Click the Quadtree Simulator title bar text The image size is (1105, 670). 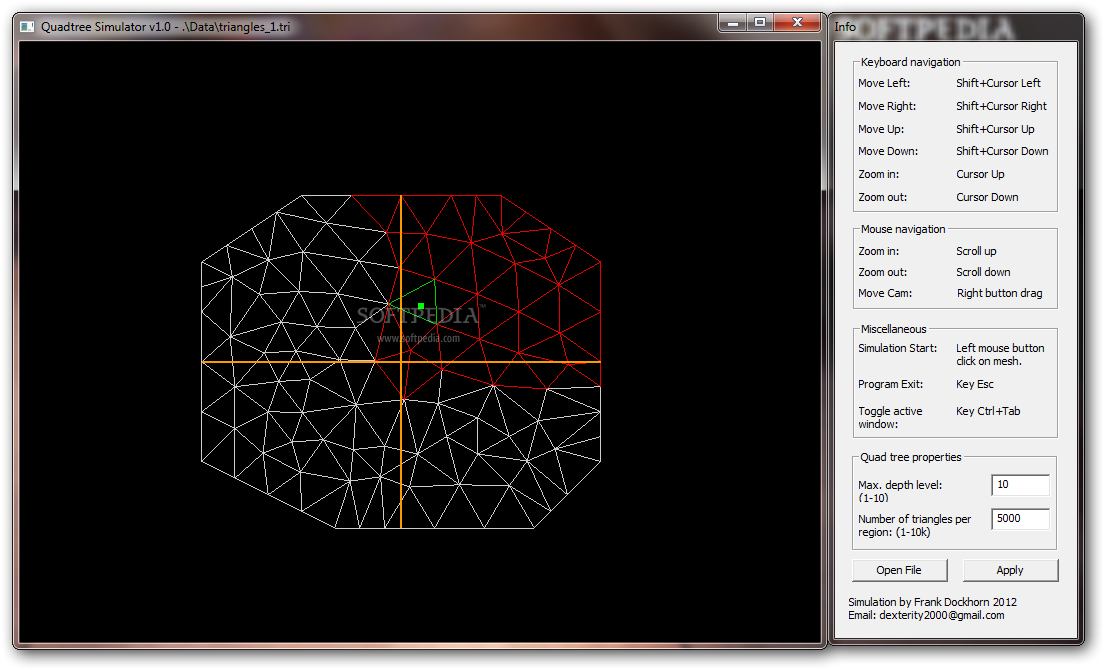pos(166,27)
